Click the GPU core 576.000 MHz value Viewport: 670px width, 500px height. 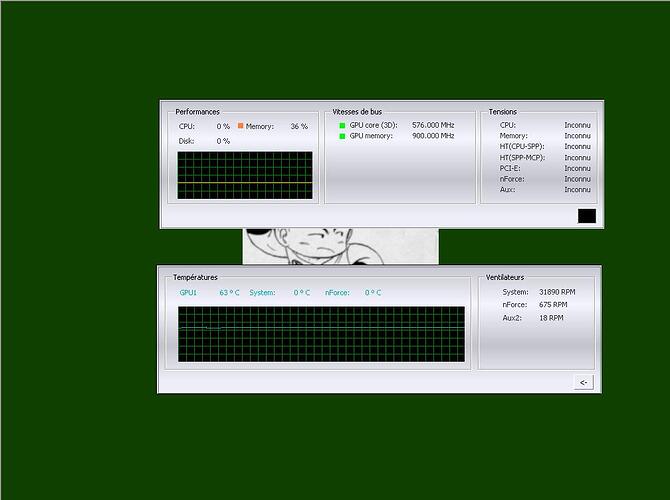pyautogui.click(x=433, y=125)
